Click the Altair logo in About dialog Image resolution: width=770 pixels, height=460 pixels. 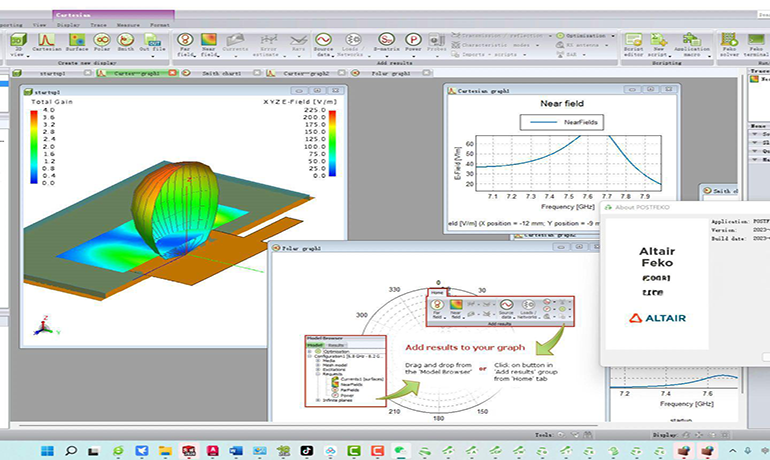(657, 318)
